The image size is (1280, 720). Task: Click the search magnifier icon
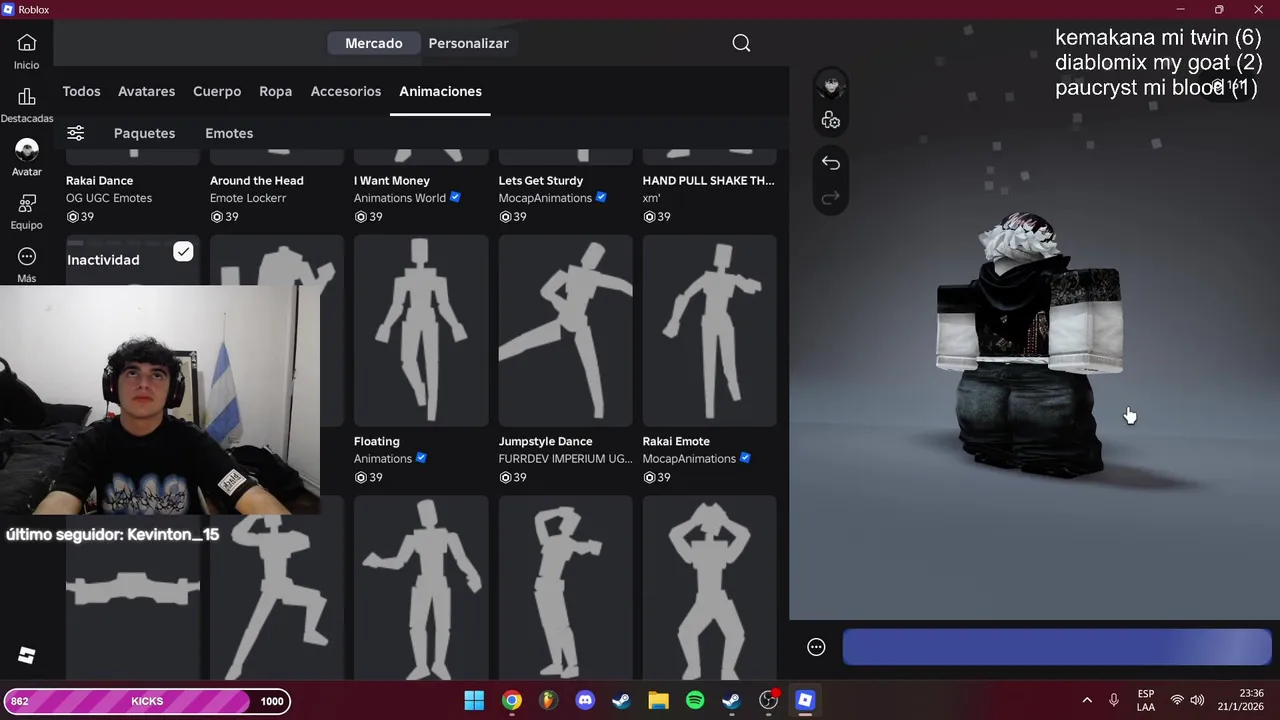tap(741, 43)
